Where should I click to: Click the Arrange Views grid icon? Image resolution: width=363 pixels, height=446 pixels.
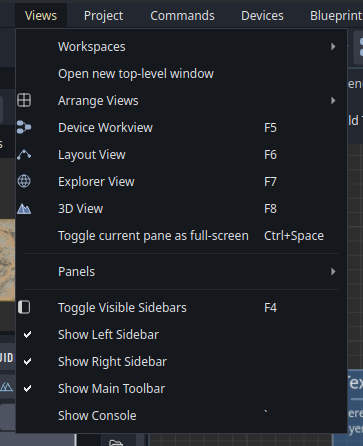click(24, 100)
